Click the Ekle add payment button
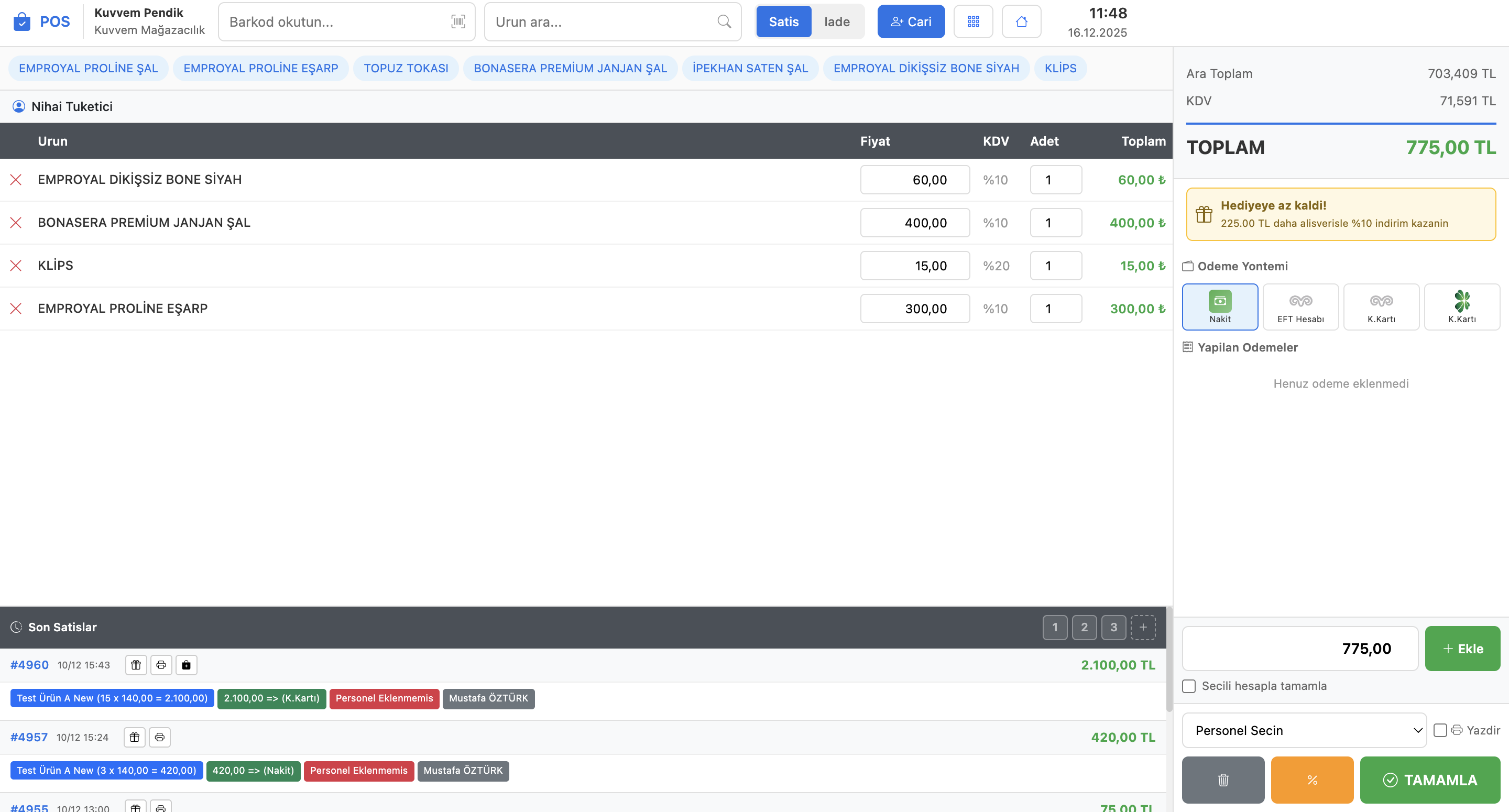The height and width of the screenshot is (812, 1509). tap(1462, 649)
